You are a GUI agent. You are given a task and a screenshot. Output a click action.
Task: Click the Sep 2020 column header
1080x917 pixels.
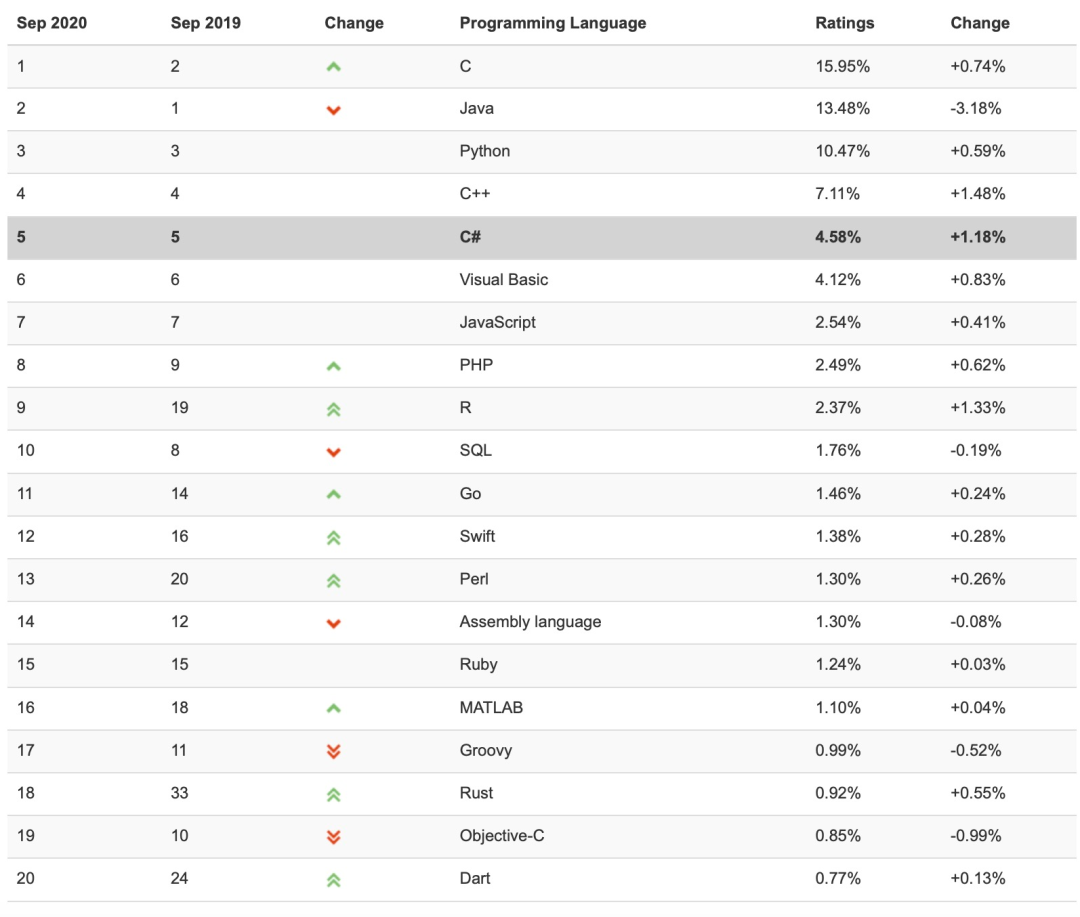pyautogui.click(x=52, y=23)
